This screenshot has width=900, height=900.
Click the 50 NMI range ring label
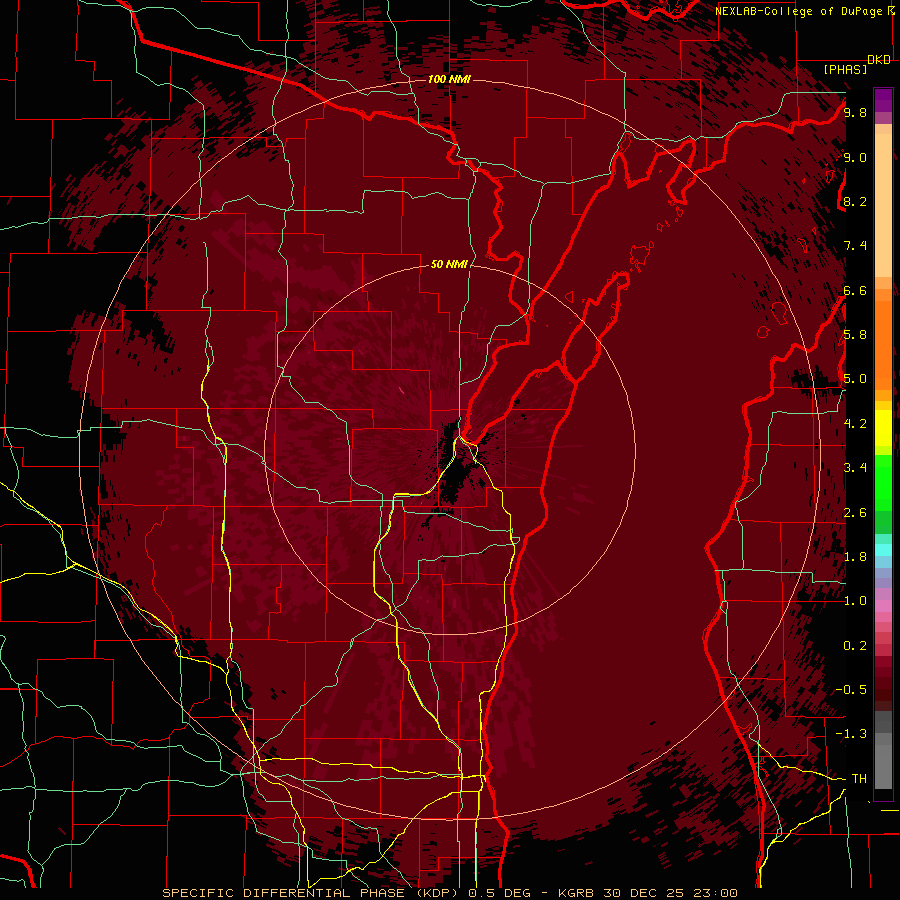coord(449,264)
